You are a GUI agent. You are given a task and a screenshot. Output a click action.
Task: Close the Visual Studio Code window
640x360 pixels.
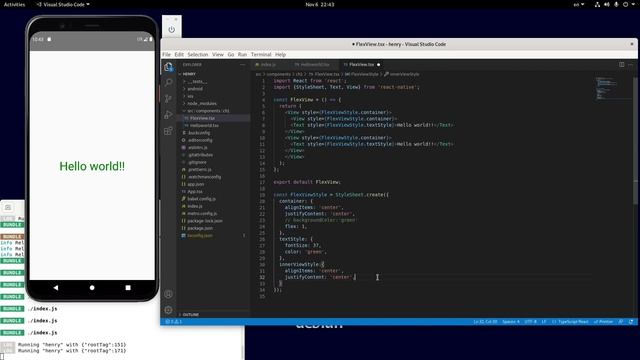point(632,44)
